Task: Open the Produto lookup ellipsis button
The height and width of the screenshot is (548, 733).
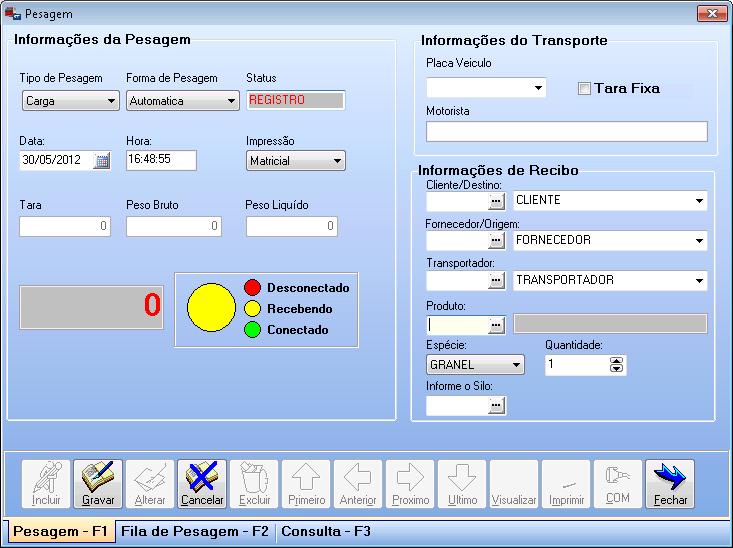Action: (x=496, y=324)
